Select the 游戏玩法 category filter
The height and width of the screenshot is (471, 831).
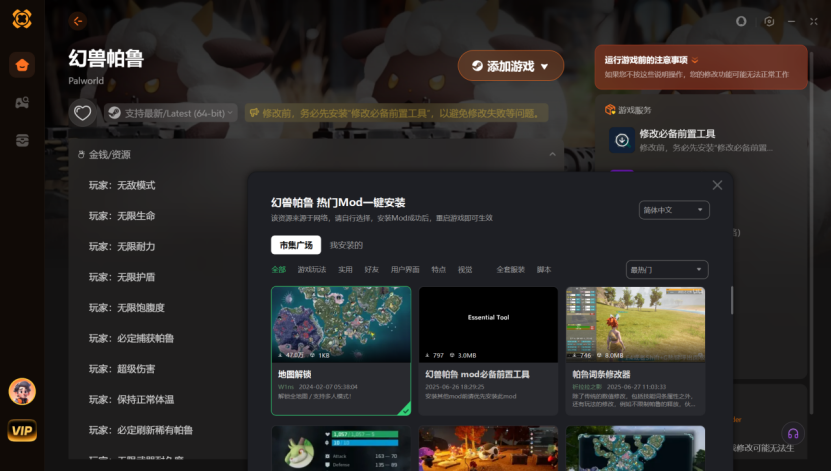312,270
